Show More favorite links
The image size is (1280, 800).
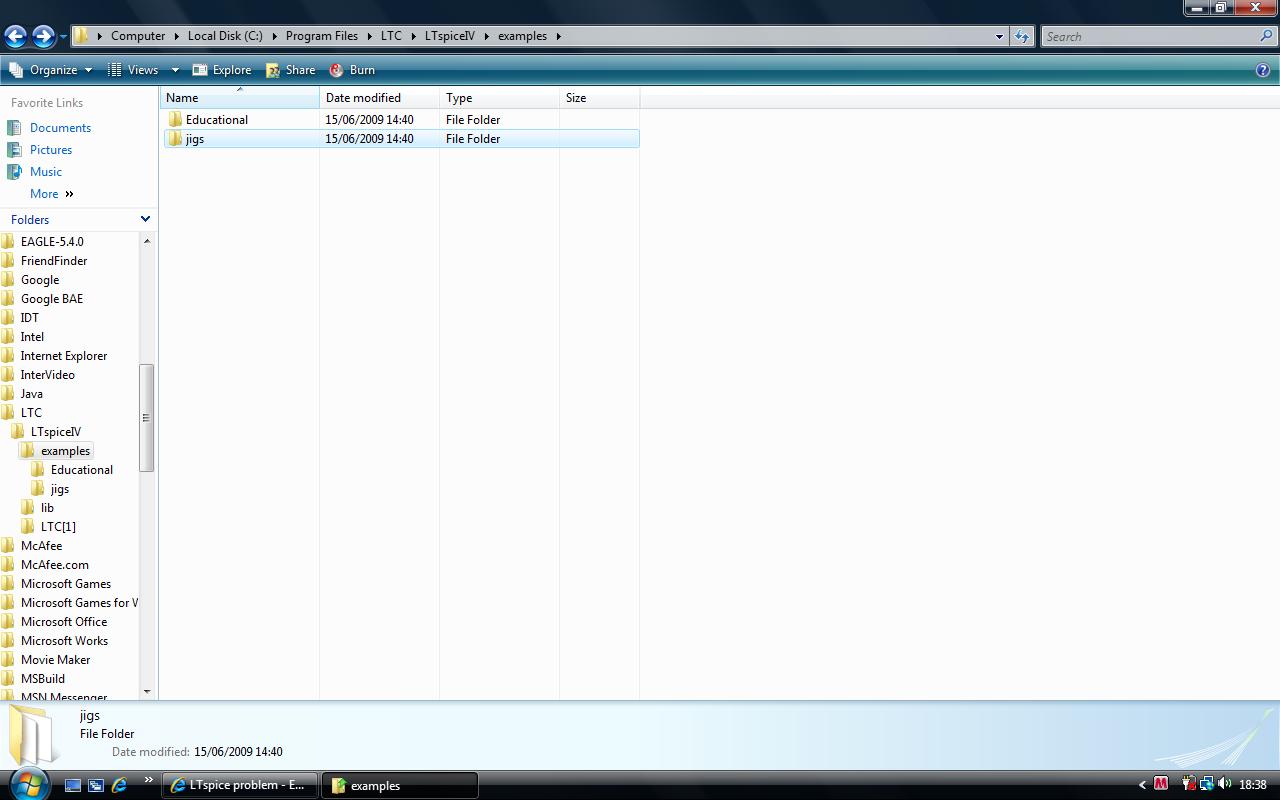tap(51, 194)
